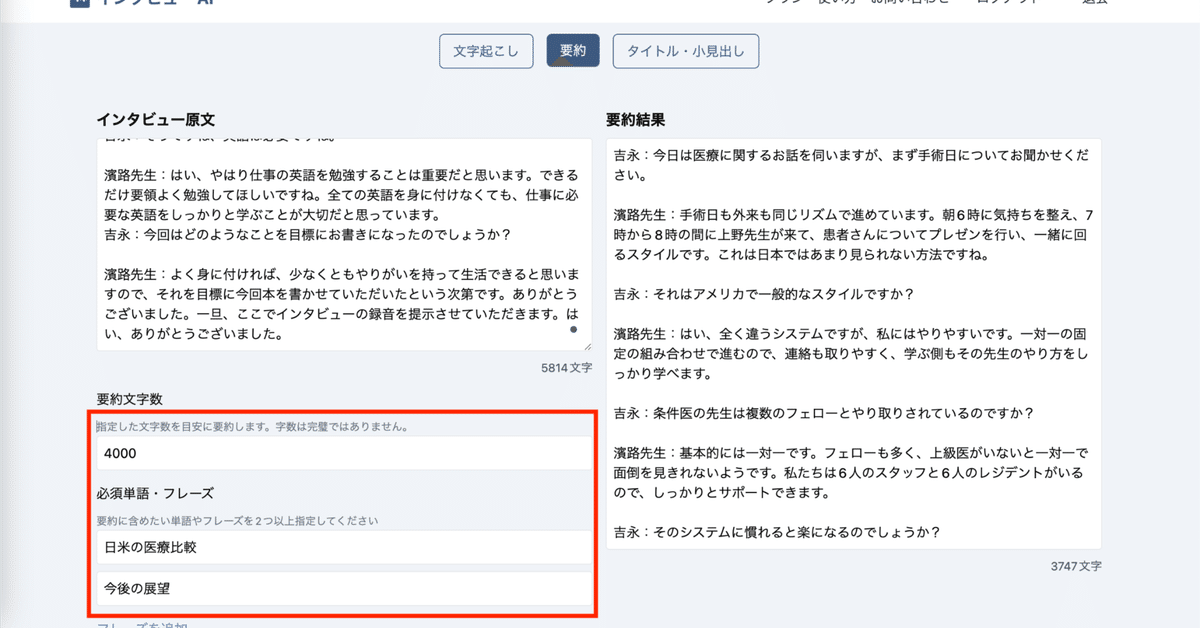Click inside the インタビュー原文 text area
This screenshot has height=628, width=1200.
(344, 244)
